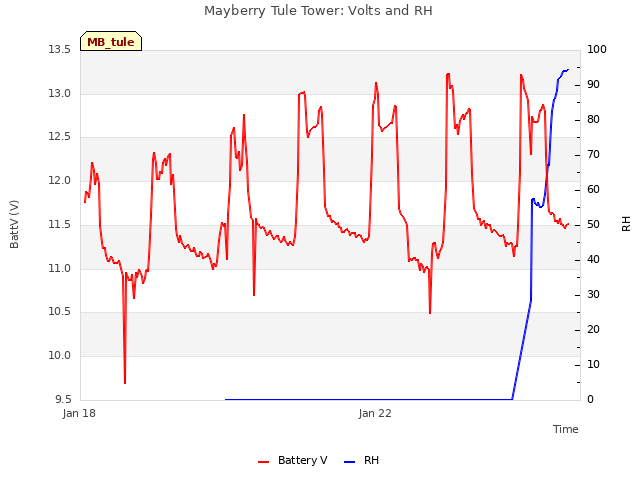The height and width of the screenshot is (480, 640).
Task: Click the 100 right axis value
Action: [x=597, y=50]
